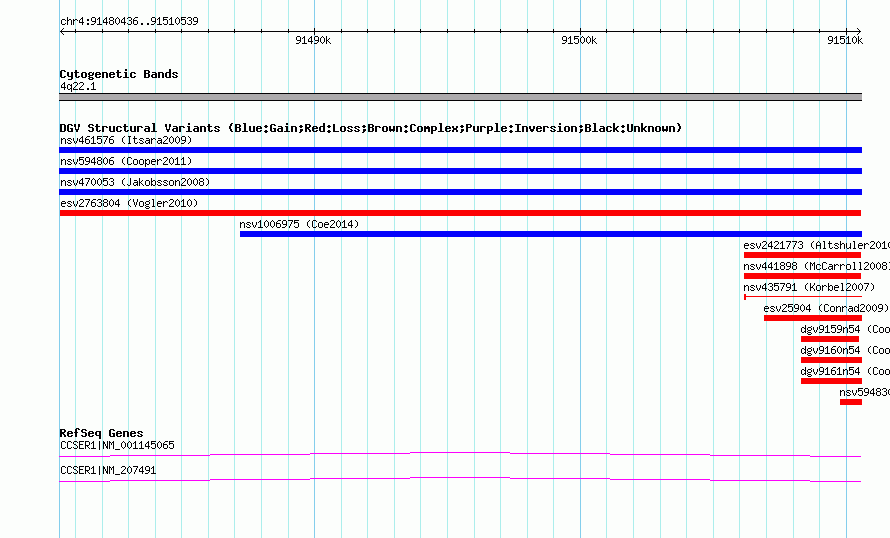Click the right arrow end of the ruler

point(858,32)
